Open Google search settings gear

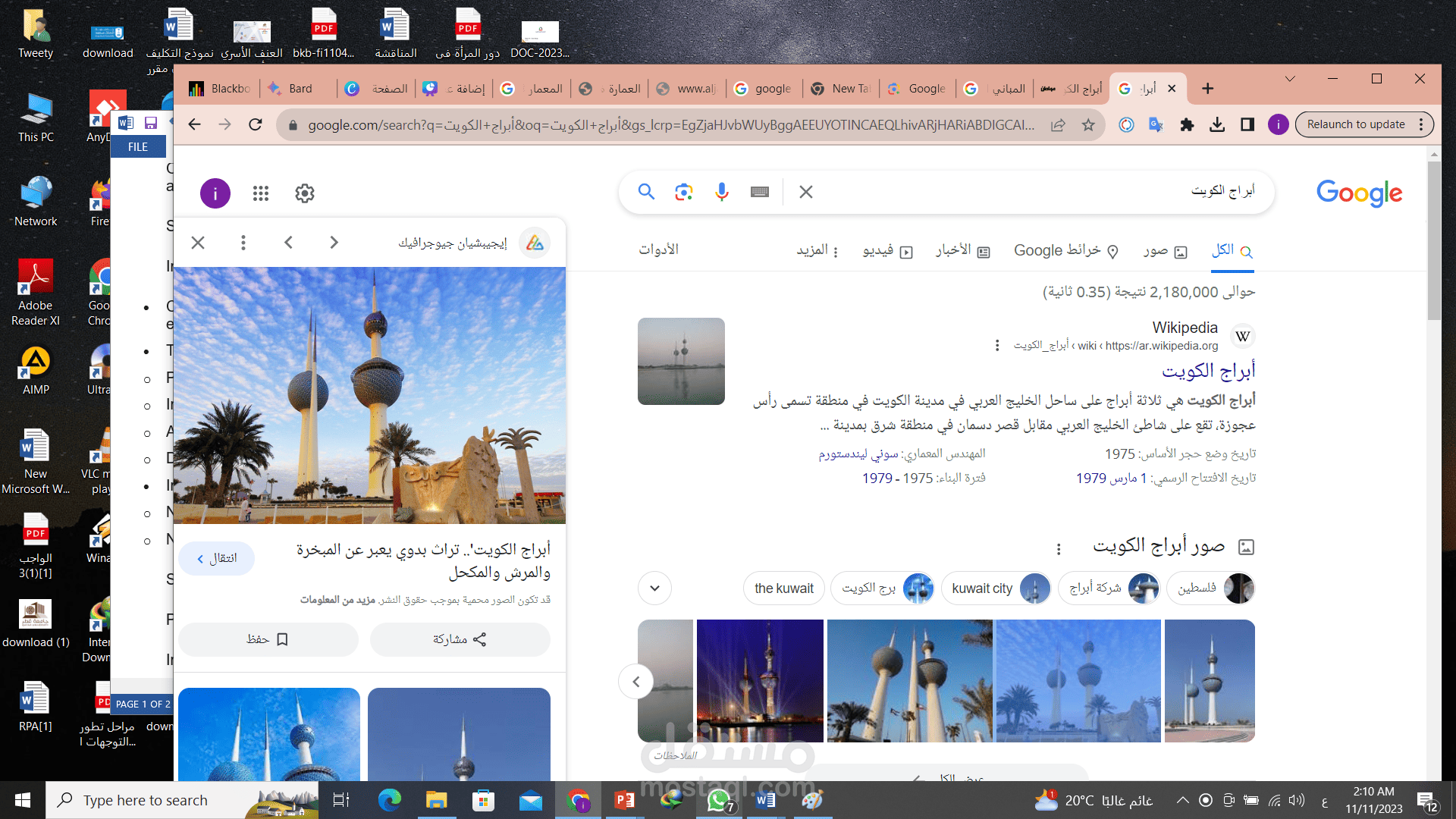(x=305, y=193)
